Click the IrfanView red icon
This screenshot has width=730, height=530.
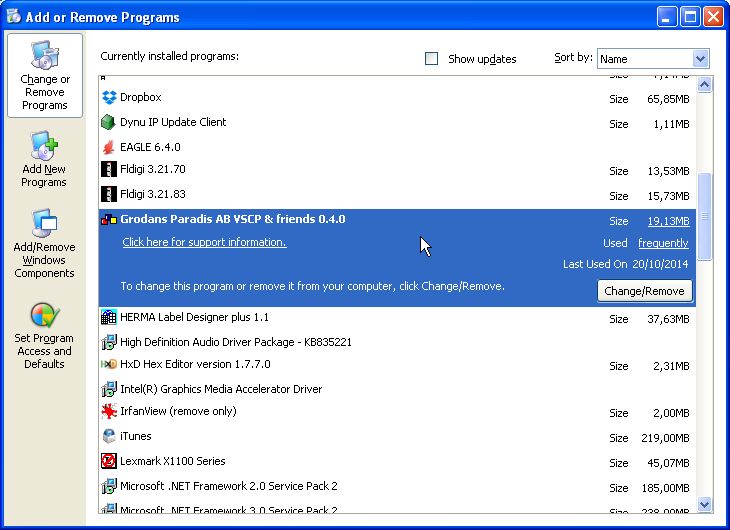(110, 411)
